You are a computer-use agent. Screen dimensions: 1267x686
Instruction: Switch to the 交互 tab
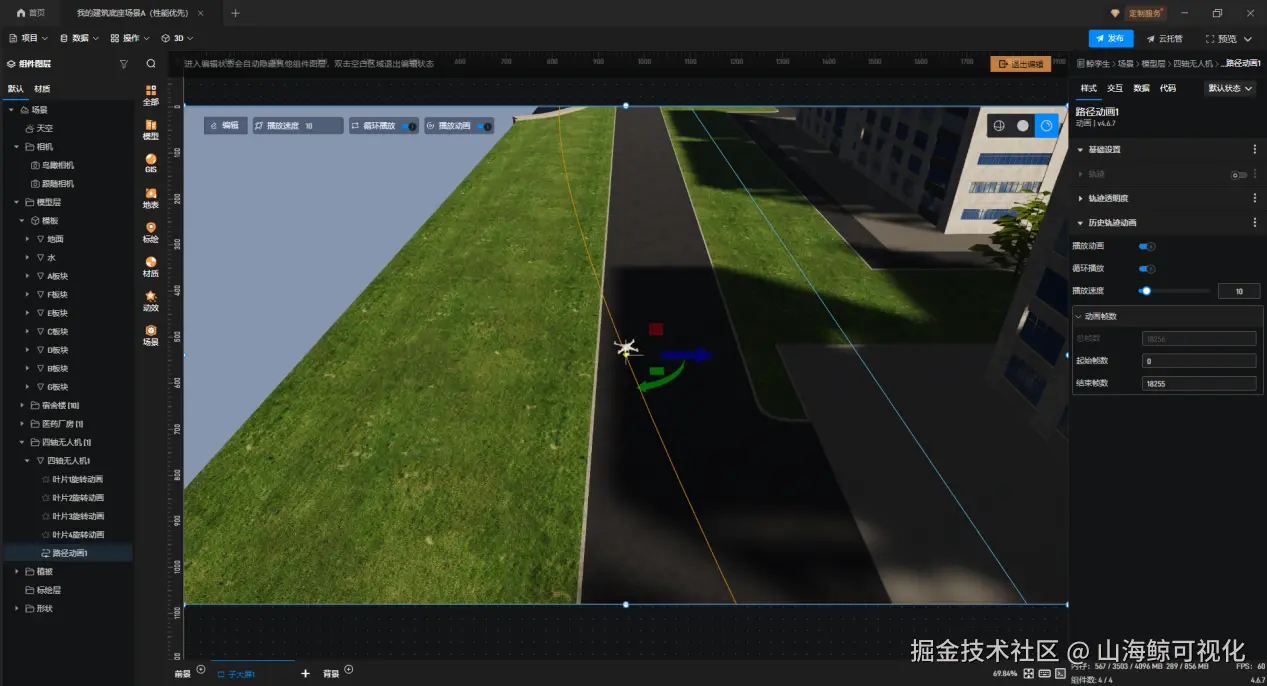click(x=1115, y=88)
